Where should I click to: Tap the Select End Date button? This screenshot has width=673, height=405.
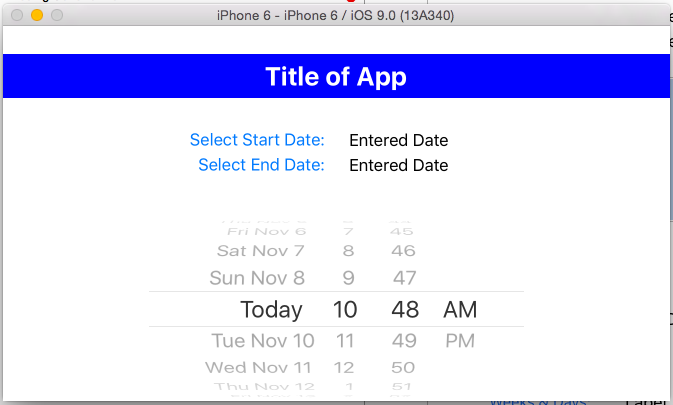(261, 165)
